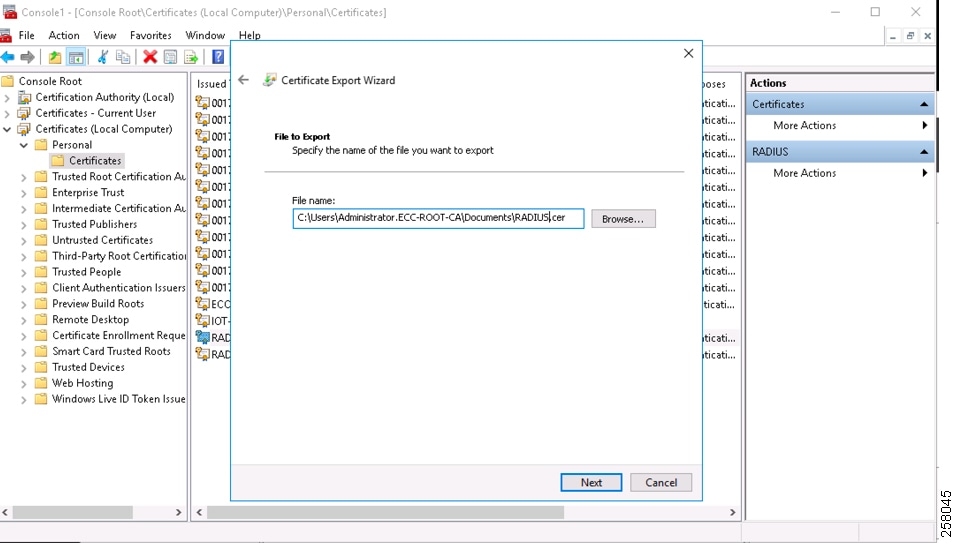
Task: Click the selected RAD certificate icon in list
Action: click(x=203, y=337)
